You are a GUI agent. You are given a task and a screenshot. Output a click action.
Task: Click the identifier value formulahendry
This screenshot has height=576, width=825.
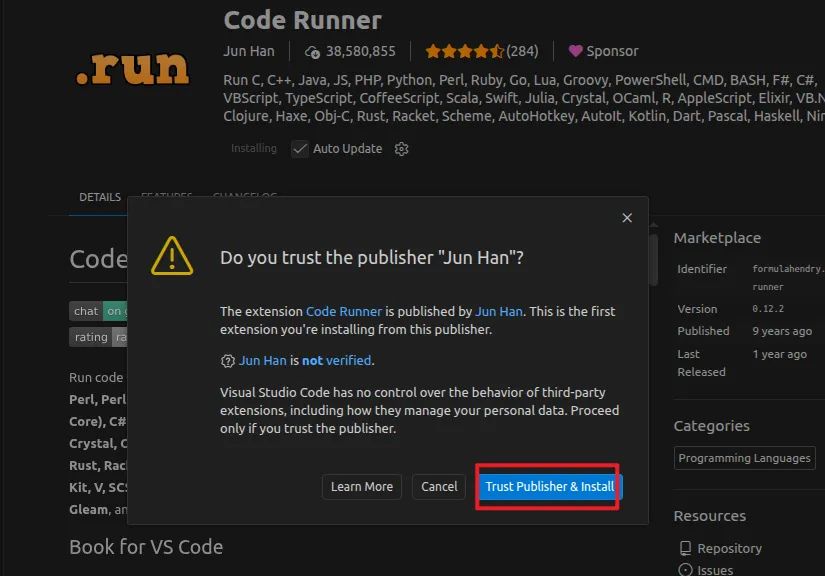click(x=788, y=269)
